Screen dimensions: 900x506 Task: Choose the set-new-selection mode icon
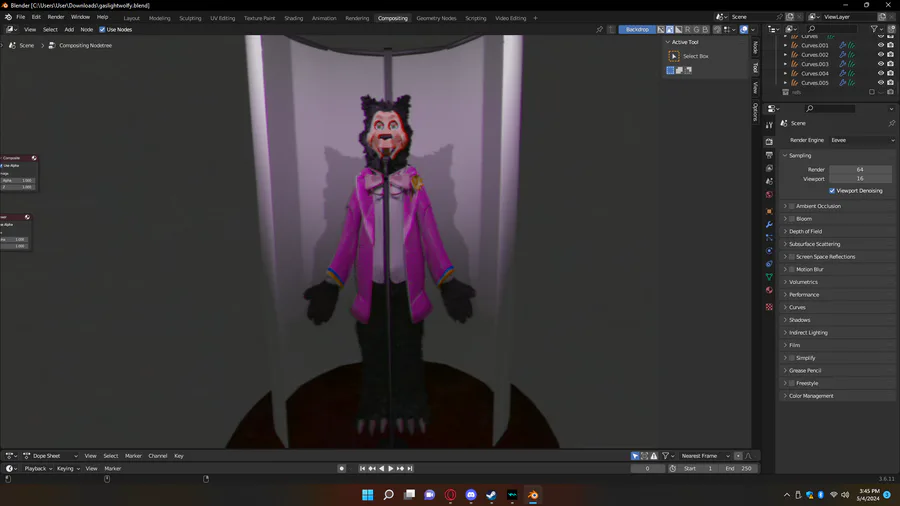(670, 70)
